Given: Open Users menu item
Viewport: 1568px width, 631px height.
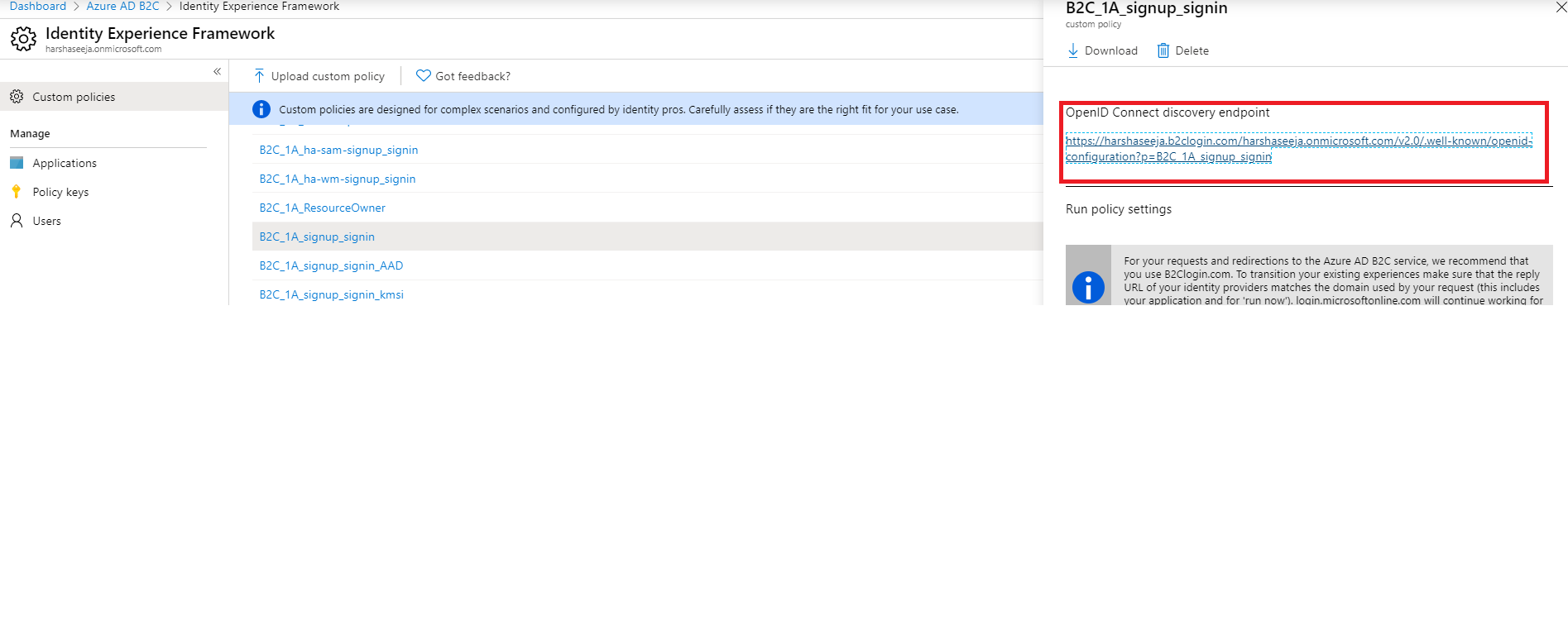Looking at the screenshot, I should 46,221.
